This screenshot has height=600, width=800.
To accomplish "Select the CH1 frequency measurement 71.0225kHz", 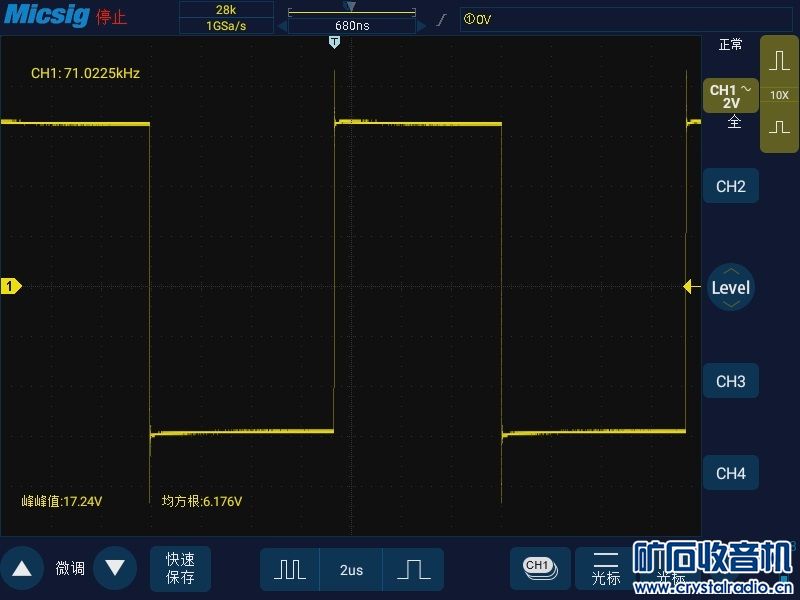I will coord(85,73).
